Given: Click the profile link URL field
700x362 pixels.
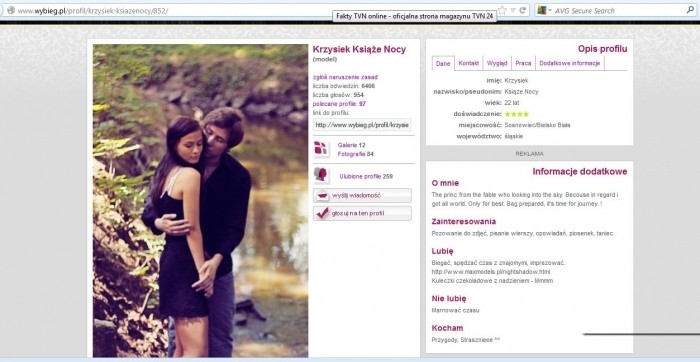Looking at the screenshot, I should (x=362, y=125).
